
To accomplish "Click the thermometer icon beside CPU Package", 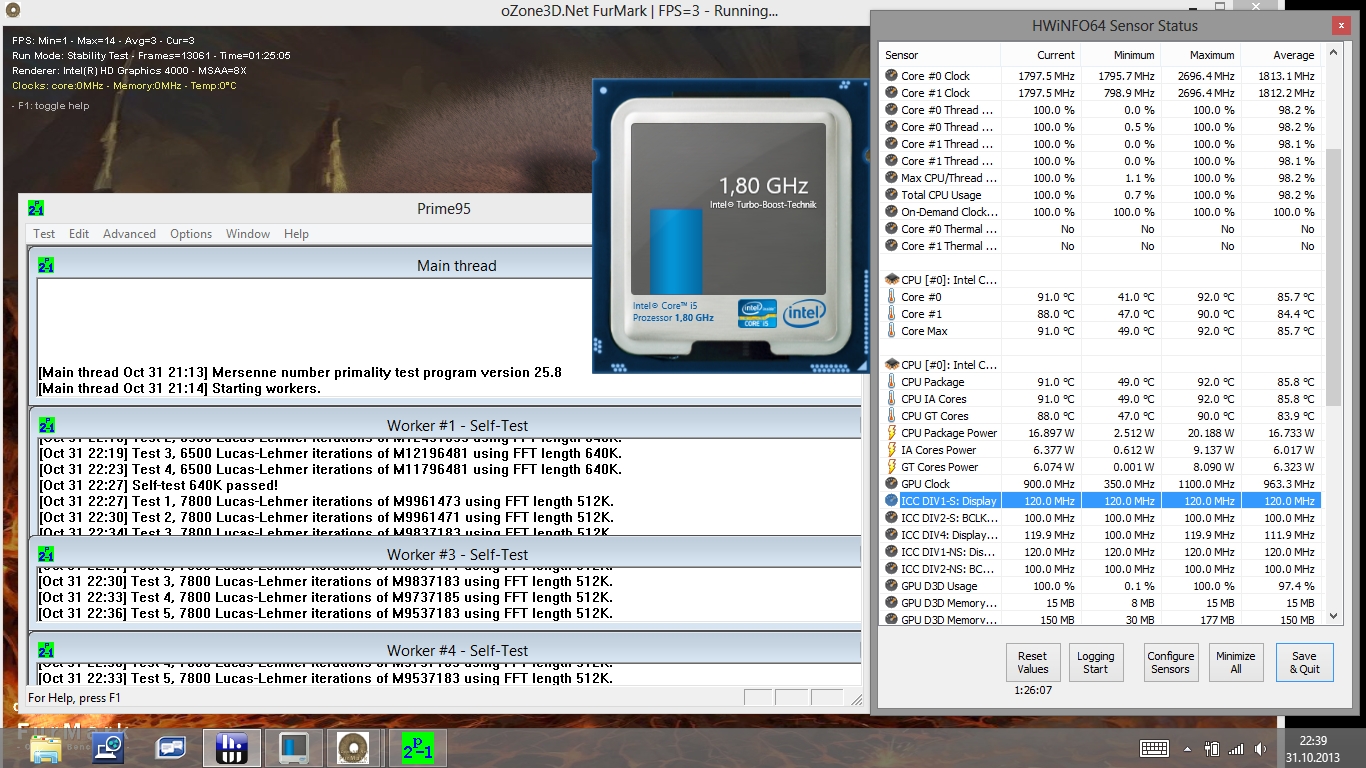I will (892, 382).
